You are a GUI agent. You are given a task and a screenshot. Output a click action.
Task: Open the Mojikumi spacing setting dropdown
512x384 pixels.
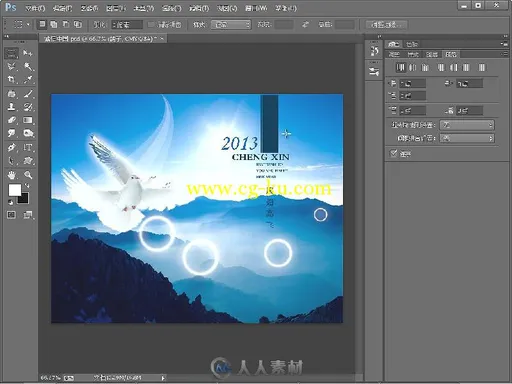point(467,138)
